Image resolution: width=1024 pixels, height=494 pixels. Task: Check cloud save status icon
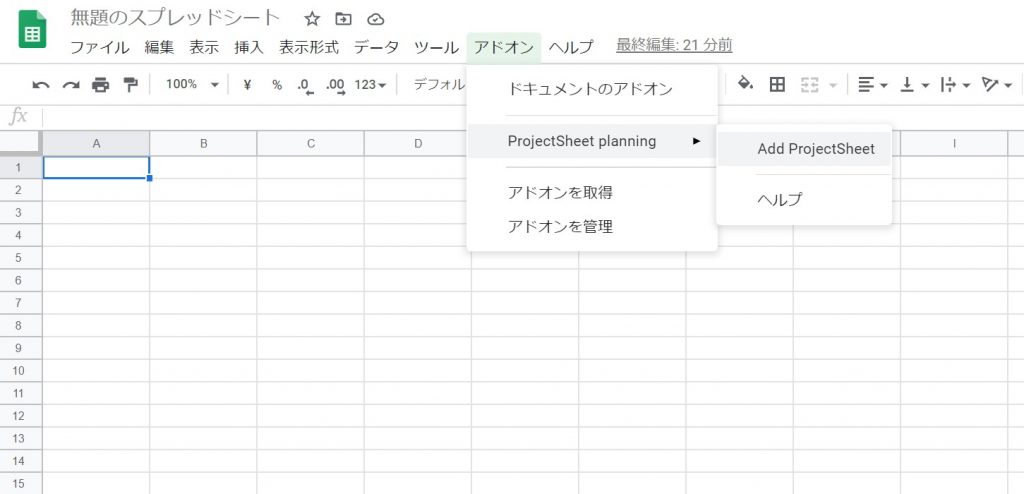click(376, 19)
